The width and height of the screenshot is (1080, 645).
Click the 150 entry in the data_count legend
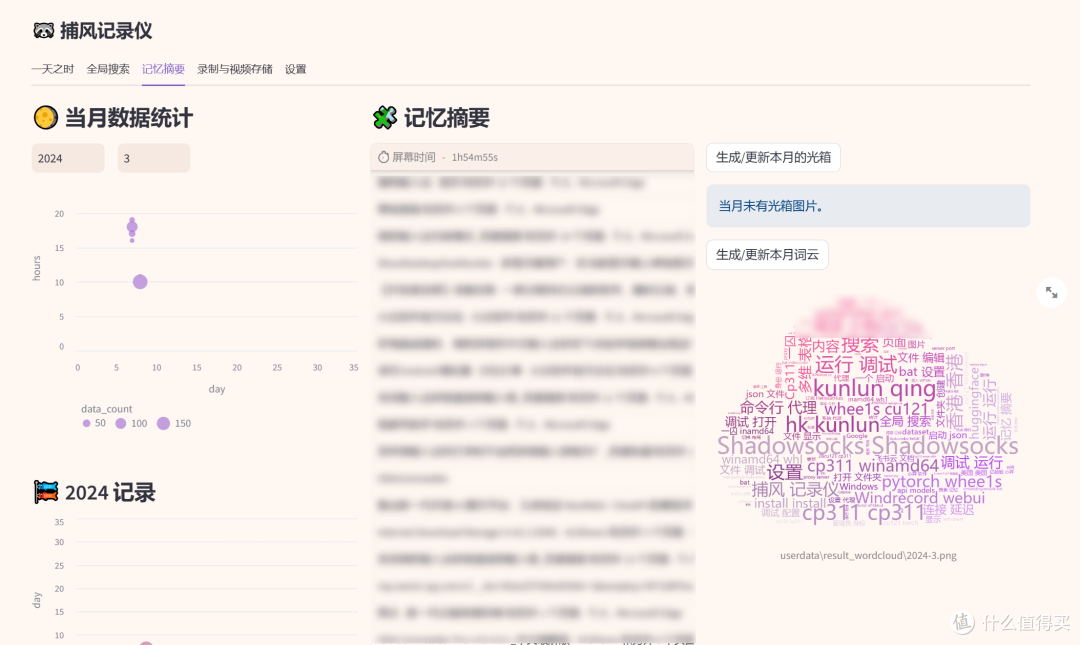(174, 423)
